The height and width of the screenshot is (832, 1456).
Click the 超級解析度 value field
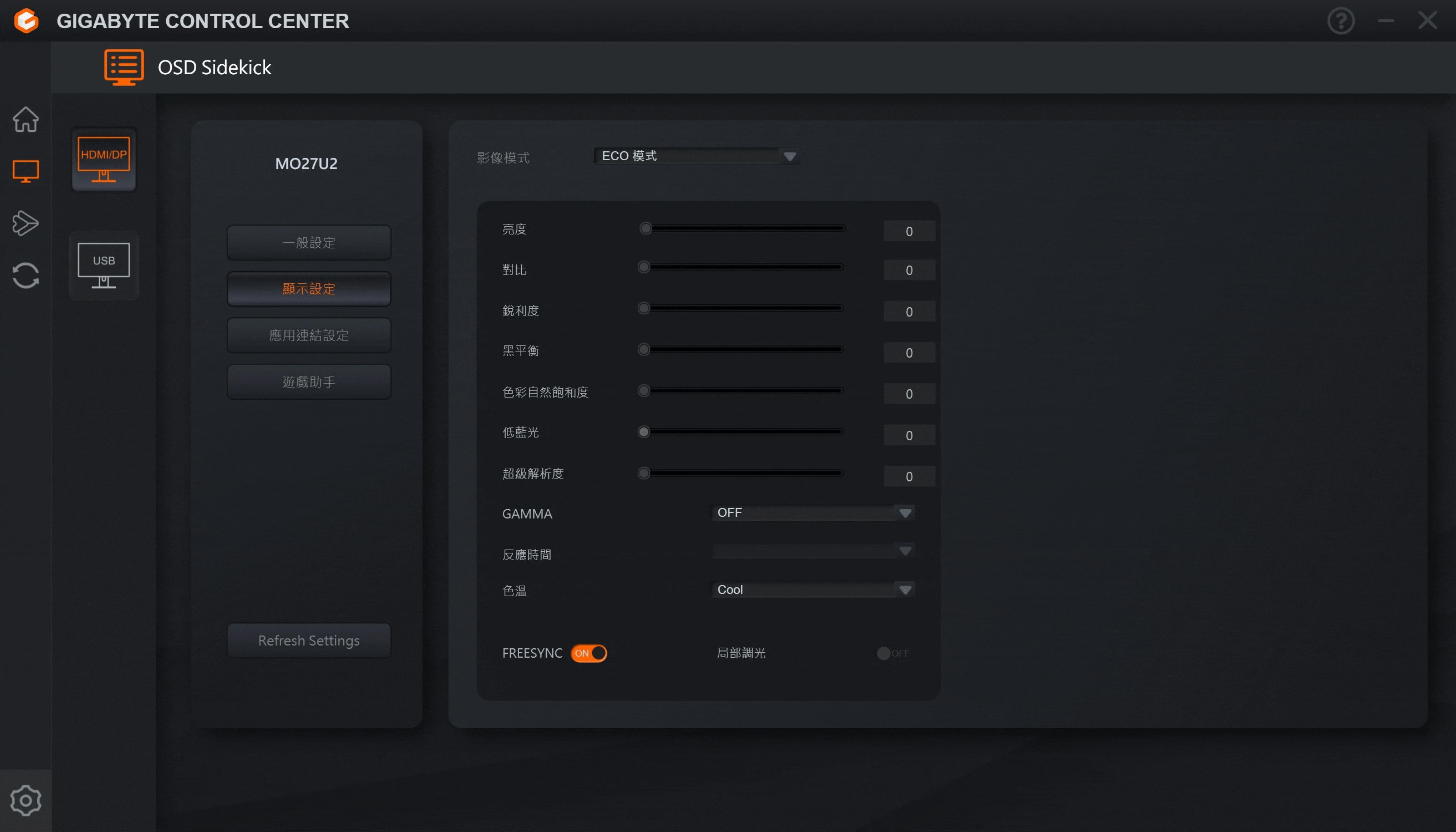click(909, 476)
